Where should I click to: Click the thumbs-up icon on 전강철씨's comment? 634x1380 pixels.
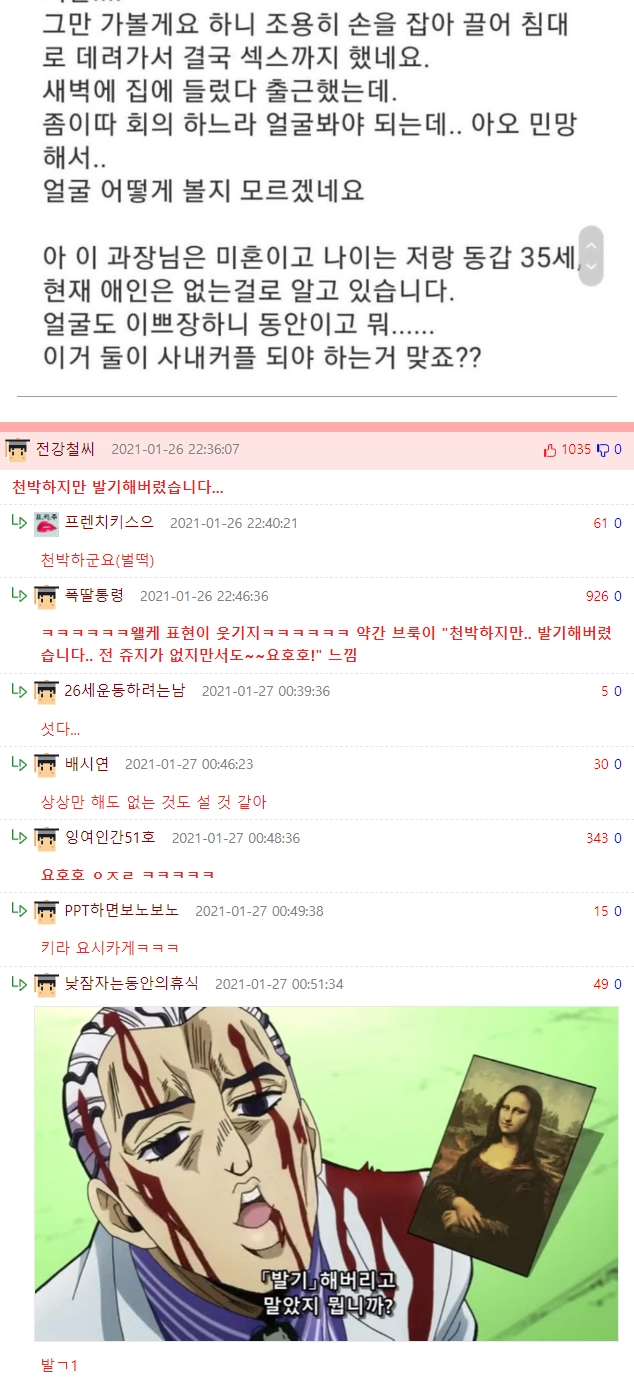(x=550, y=450)
